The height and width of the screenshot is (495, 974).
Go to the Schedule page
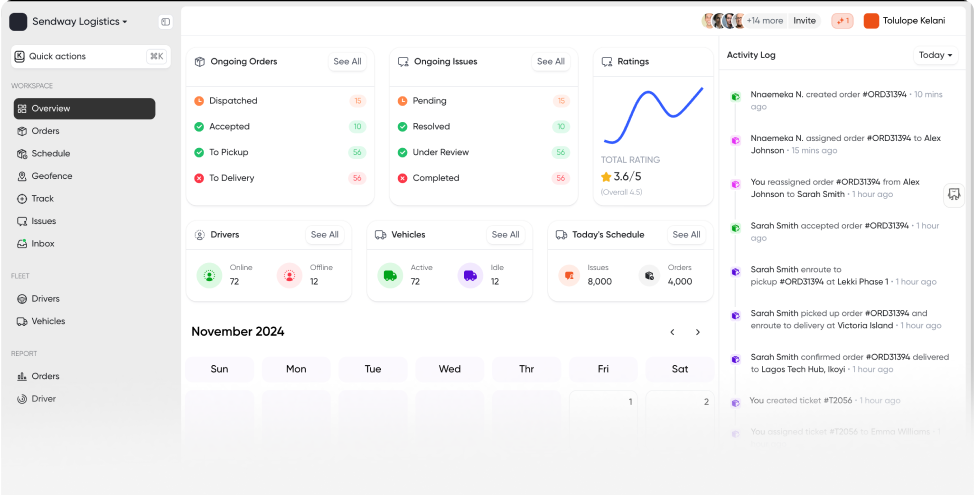pos(43,153)
